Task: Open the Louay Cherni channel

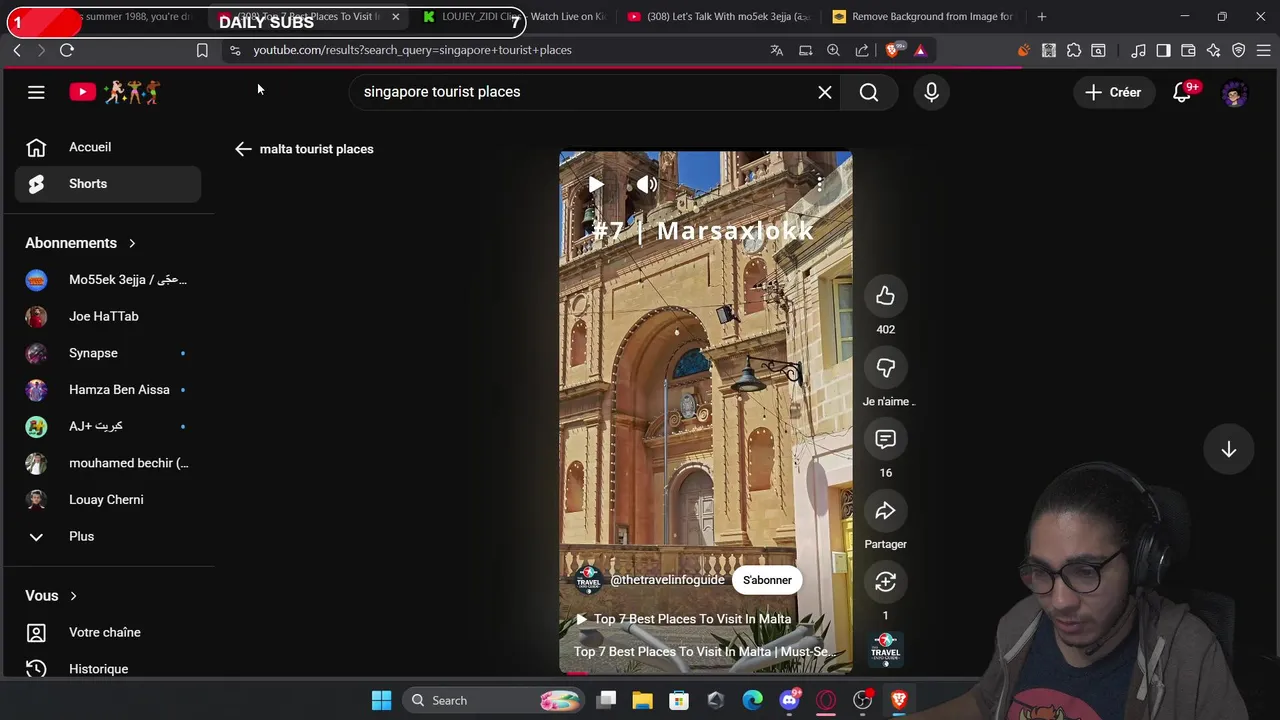Action: [x=108, y=500]
